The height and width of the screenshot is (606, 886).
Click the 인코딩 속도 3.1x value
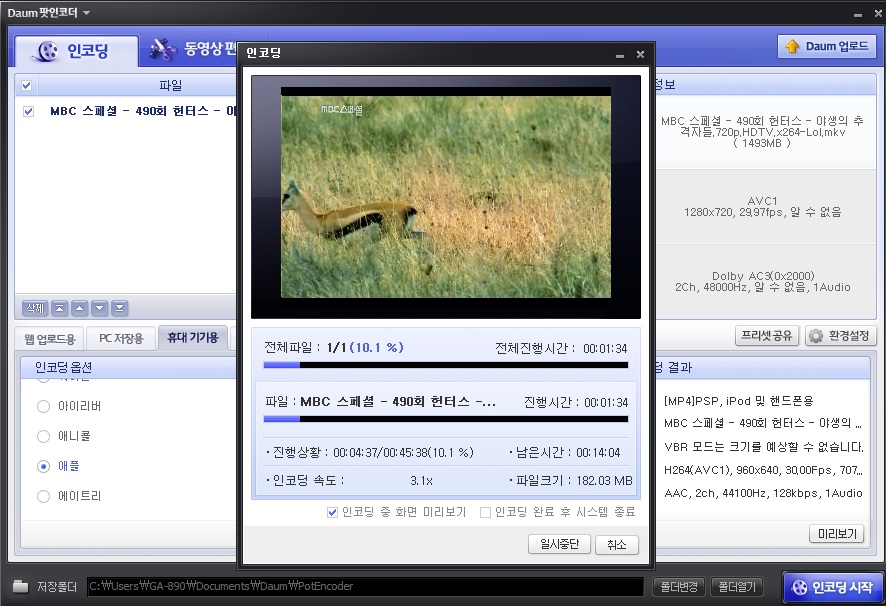pos(422,481)
